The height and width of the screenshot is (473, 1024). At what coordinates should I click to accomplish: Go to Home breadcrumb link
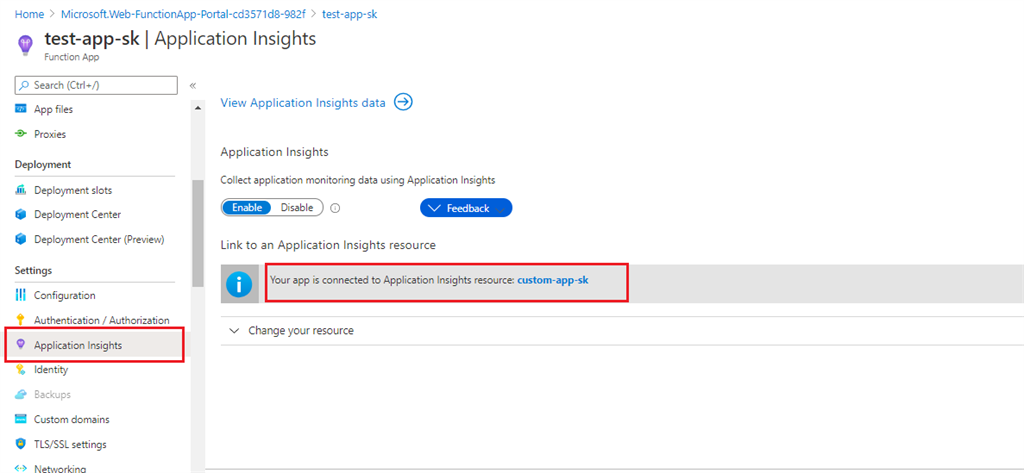29,14
